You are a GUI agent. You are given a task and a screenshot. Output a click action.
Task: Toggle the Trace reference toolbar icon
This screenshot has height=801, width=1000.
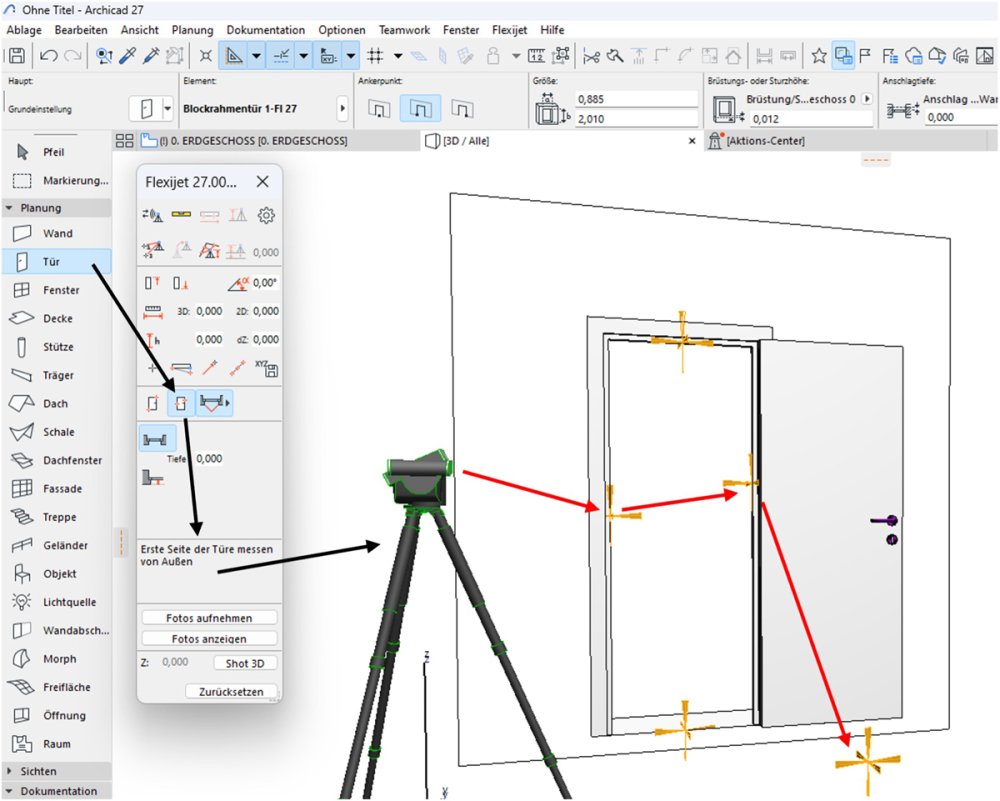point(842,56)
